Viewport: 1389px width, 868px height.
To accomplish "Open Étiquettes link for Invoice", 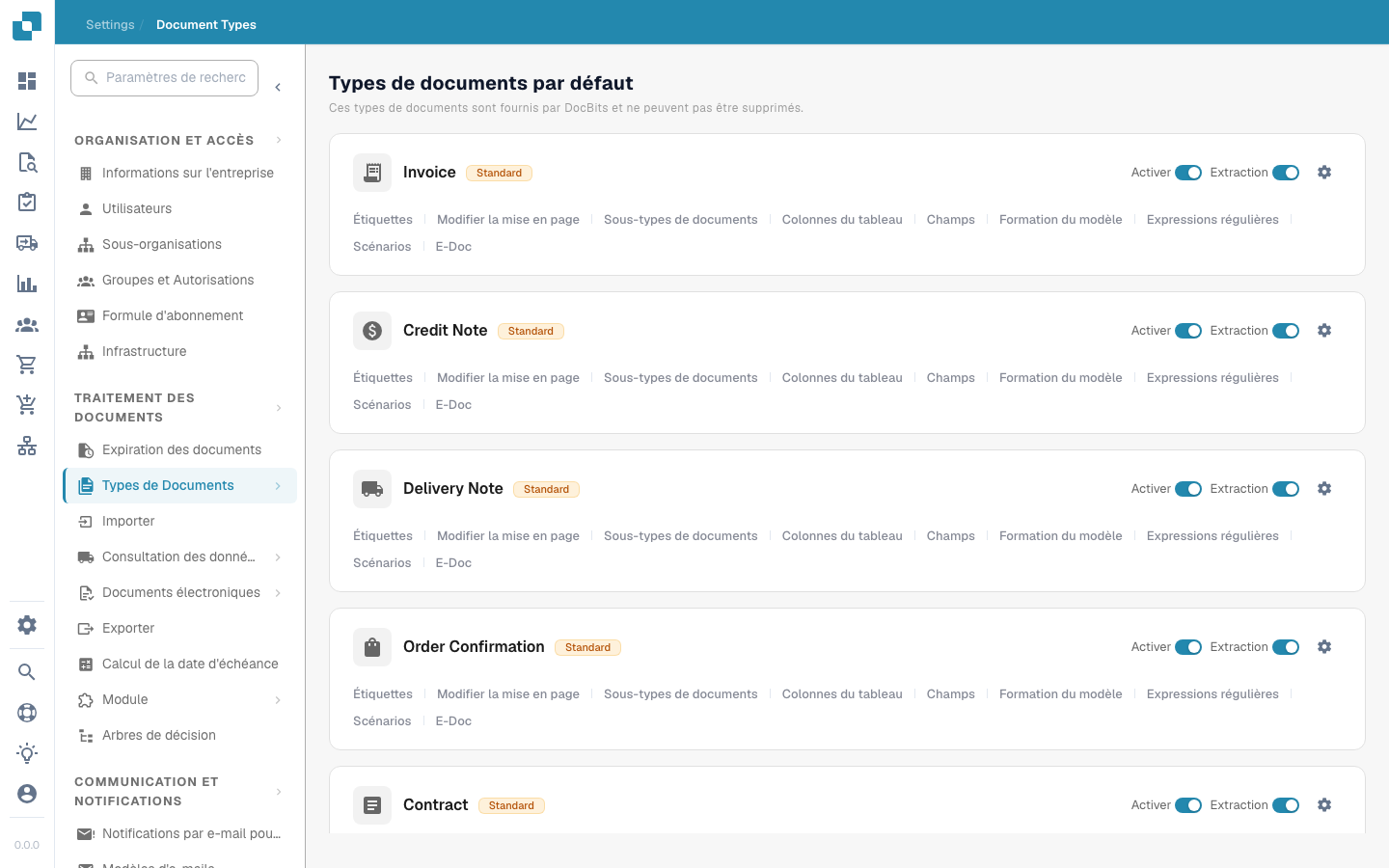I will (383, 220).
